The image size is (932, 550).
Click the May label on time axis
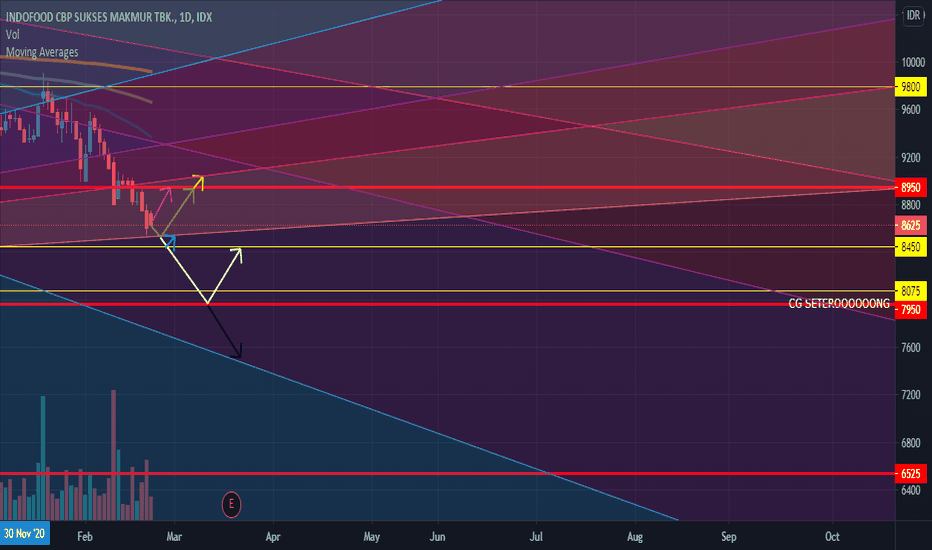click(371, 536)
